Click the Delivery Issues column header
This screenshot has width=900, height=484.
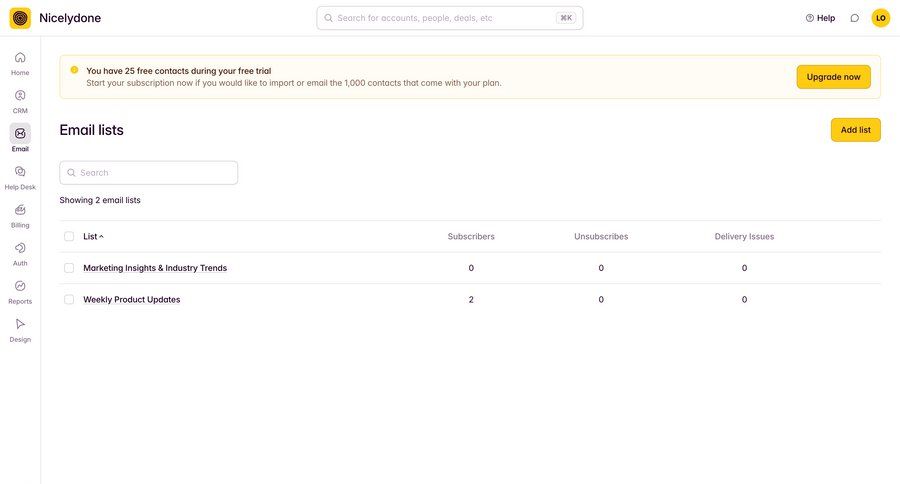(x=744, y=237)
